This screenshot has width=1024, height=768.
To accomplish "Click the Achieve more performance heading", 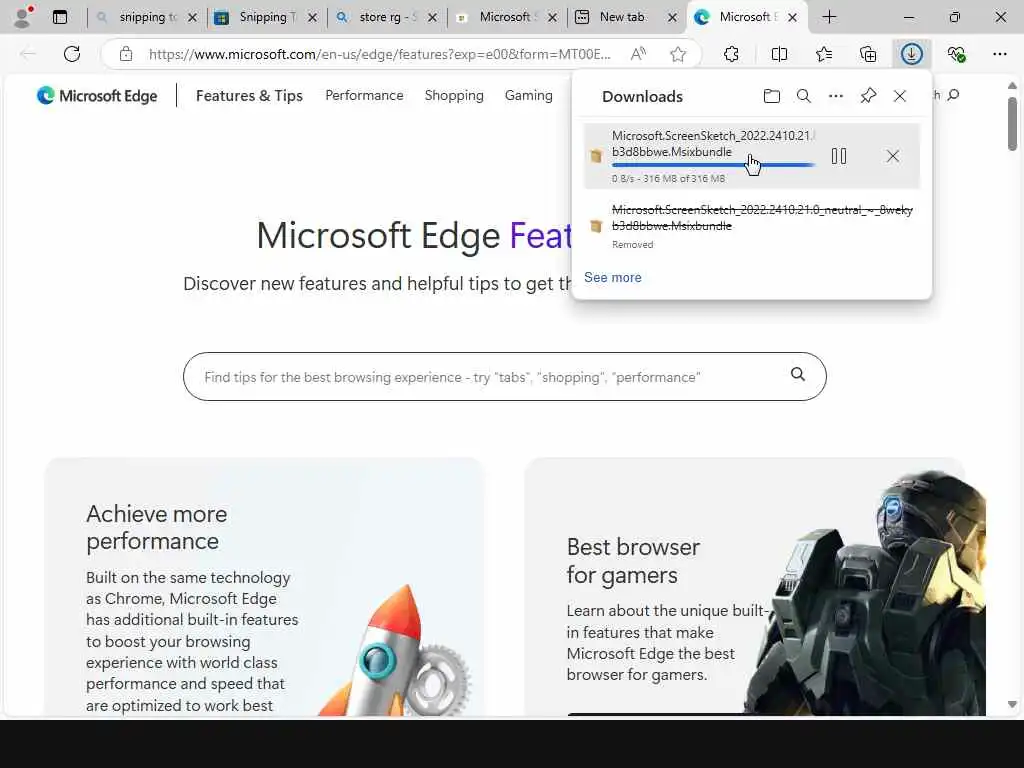I will 157,527.
